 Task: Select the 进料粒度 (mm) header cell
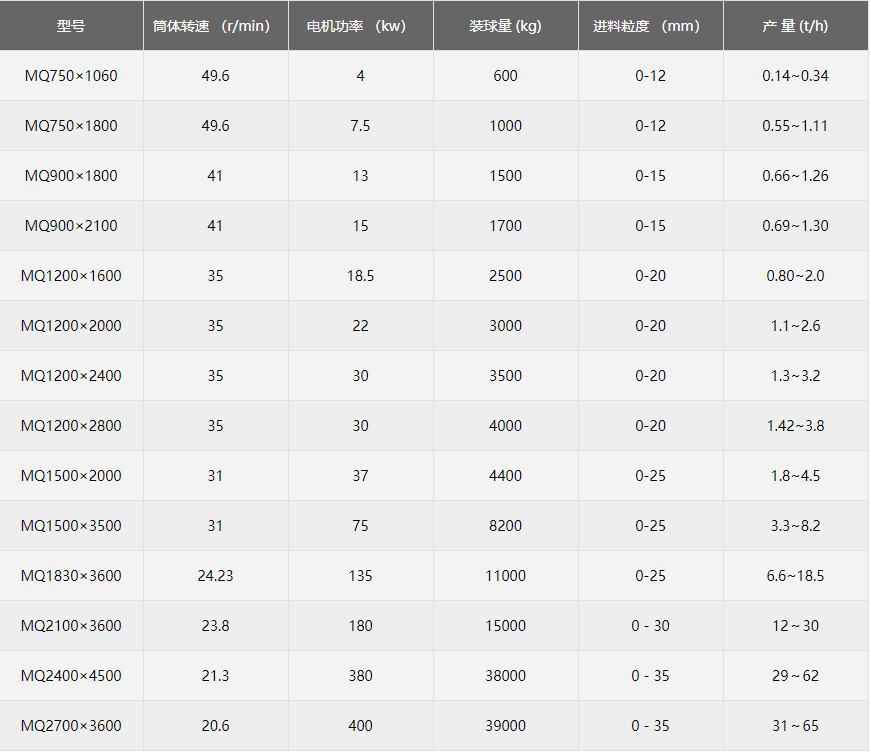tap(650, 26)
